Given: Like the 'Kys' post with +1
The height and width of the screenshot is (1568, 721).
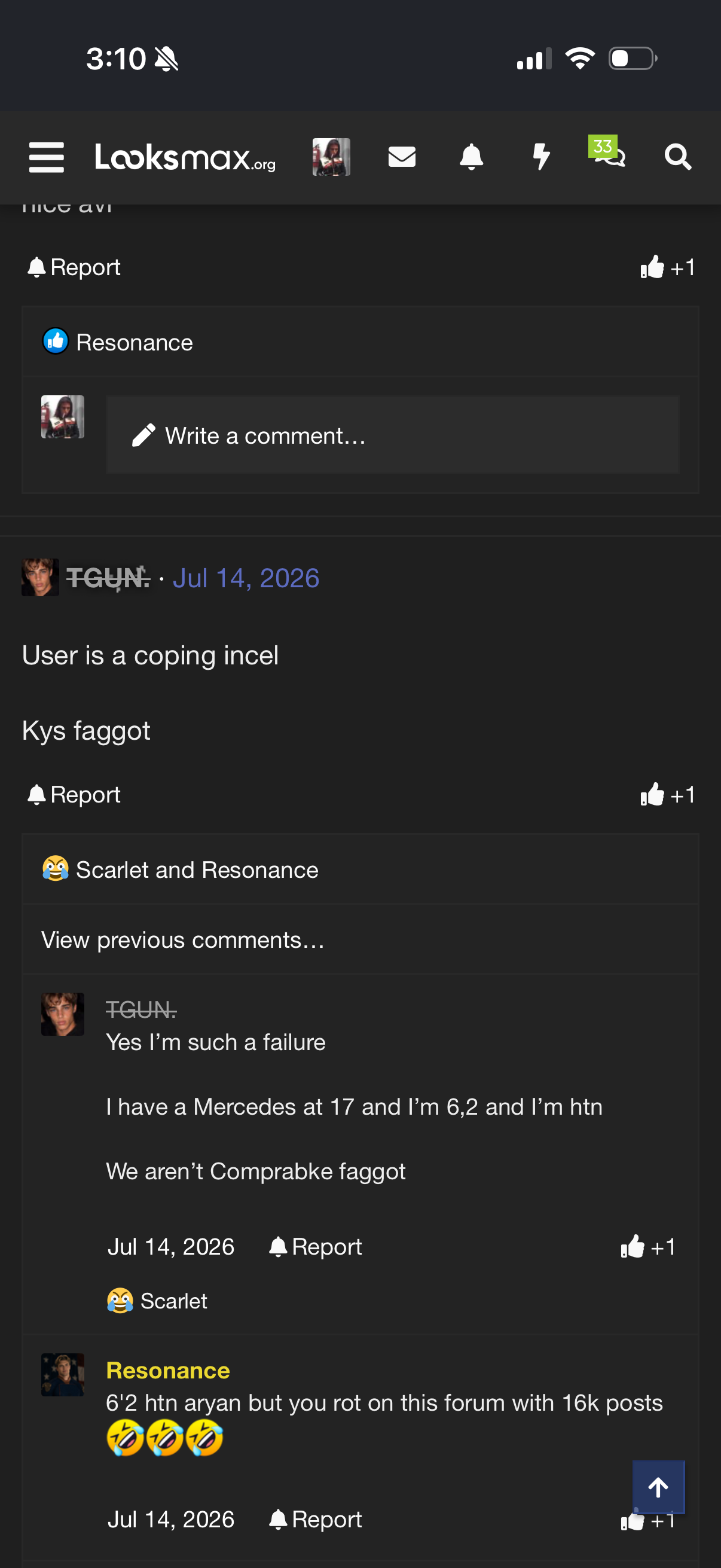Looking at the screenshot, I should tap(667, 794).
